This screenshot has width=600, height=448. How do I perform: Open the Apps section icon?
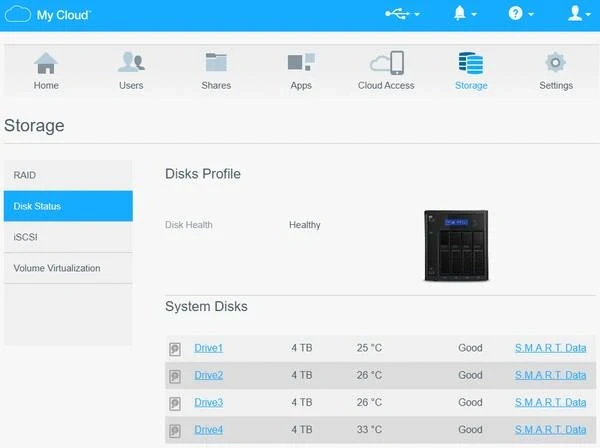coord(301,63)
